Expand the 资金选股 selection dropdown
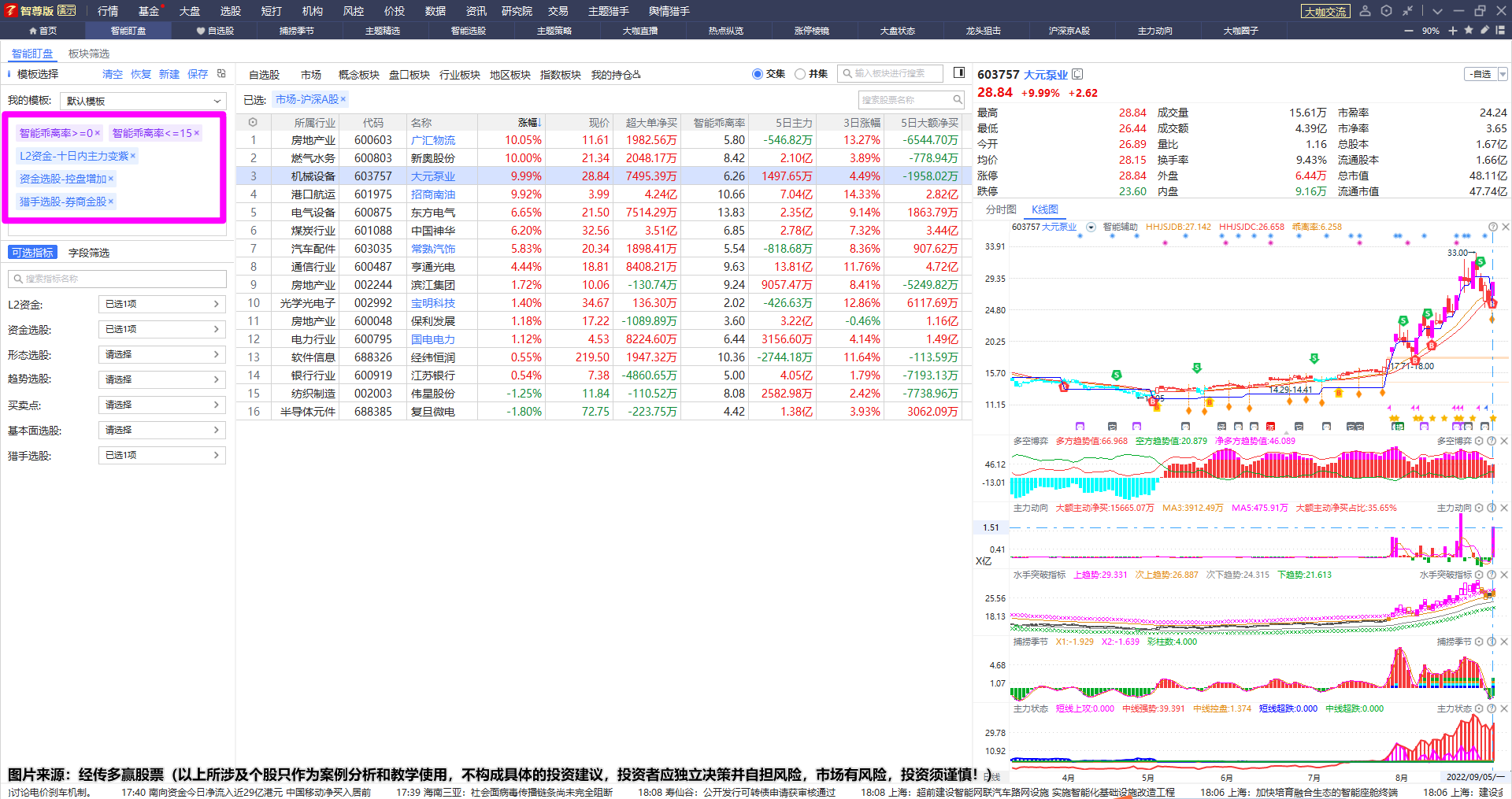The height and width of the screenshot is (799, 1512). click(x=162, y=329)
